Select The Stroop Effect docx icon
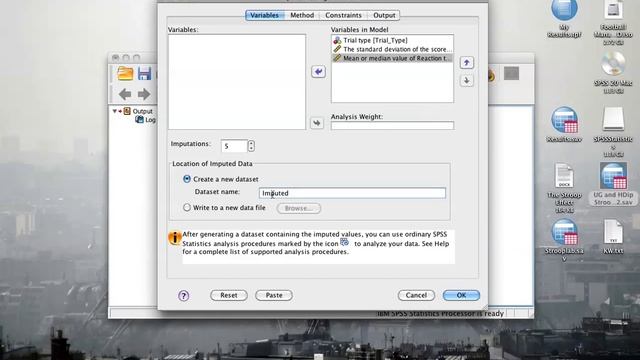The image size is (640, 360). pos(564,176)
